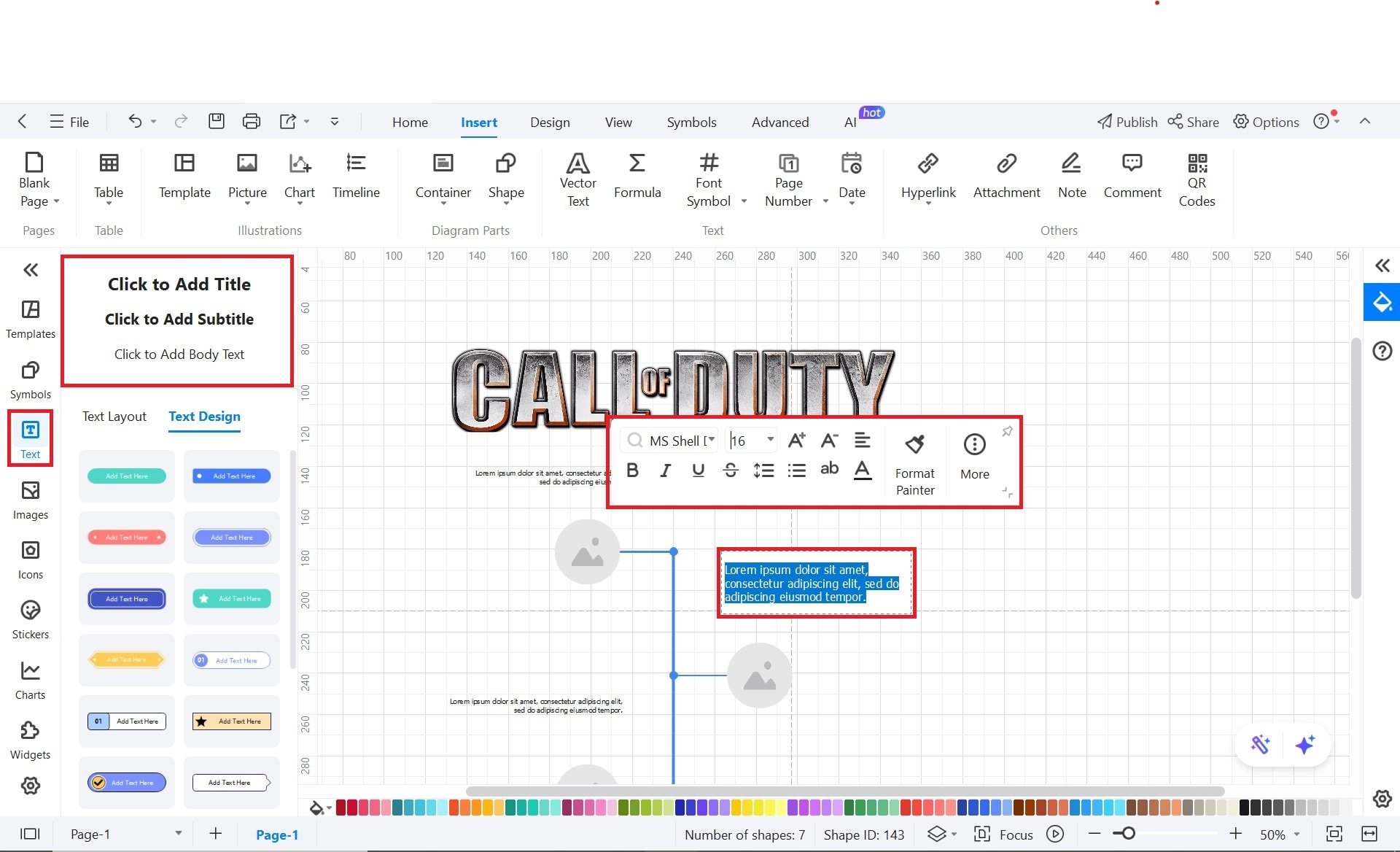Screen dimensions: 1400x852
Task: Insert a Formula
Action: [x=637, y=176]
